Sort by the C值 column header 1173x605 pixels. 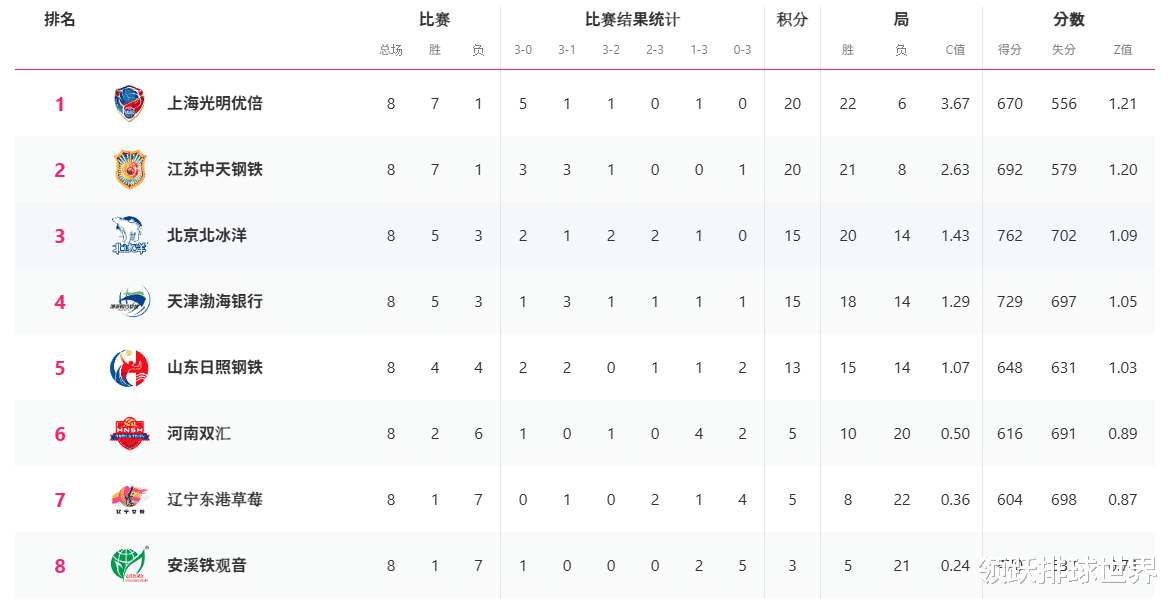pos(955,50)
